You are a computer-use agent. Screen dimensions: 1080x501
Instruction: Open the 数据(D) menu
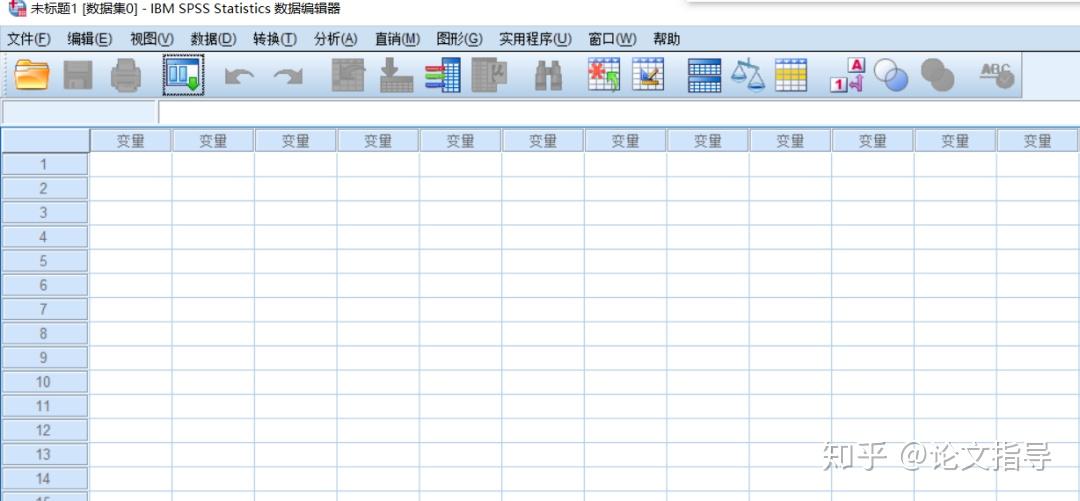pos(214,39)
